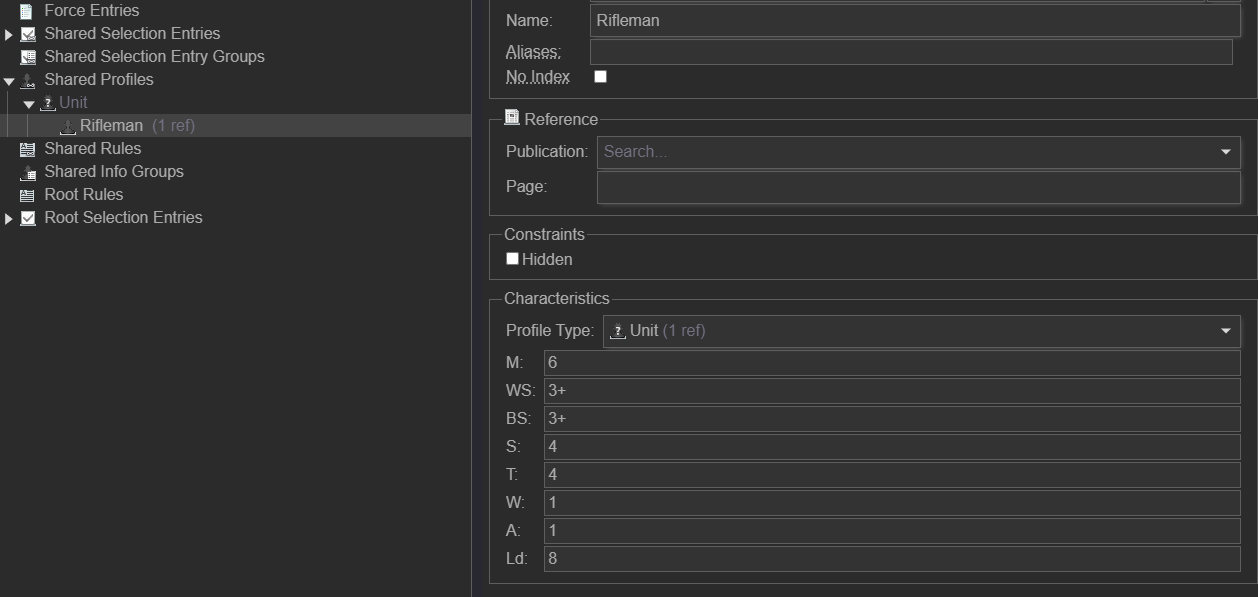
Task: Click the Aliases input field
Action: point(911,52)
